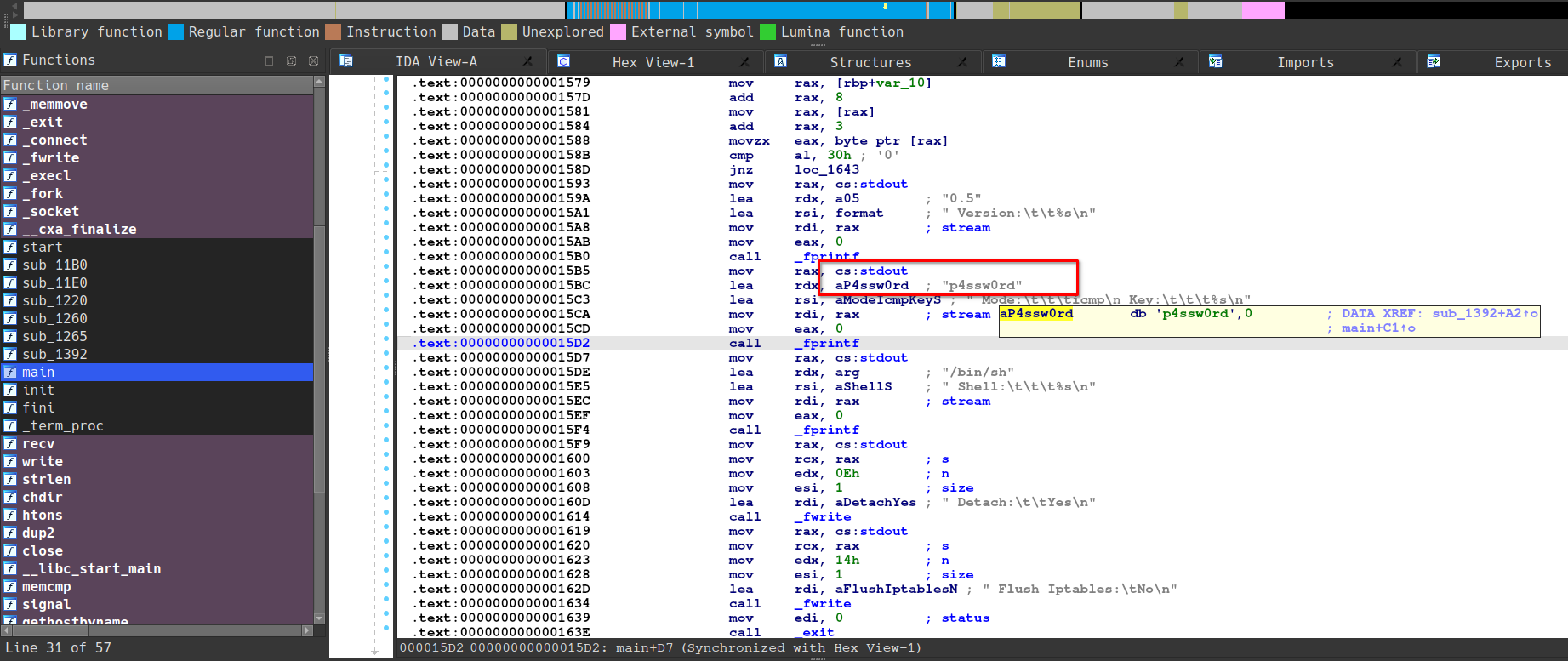Select the start function
The image size is (1568, 661).
click(157, 247)
